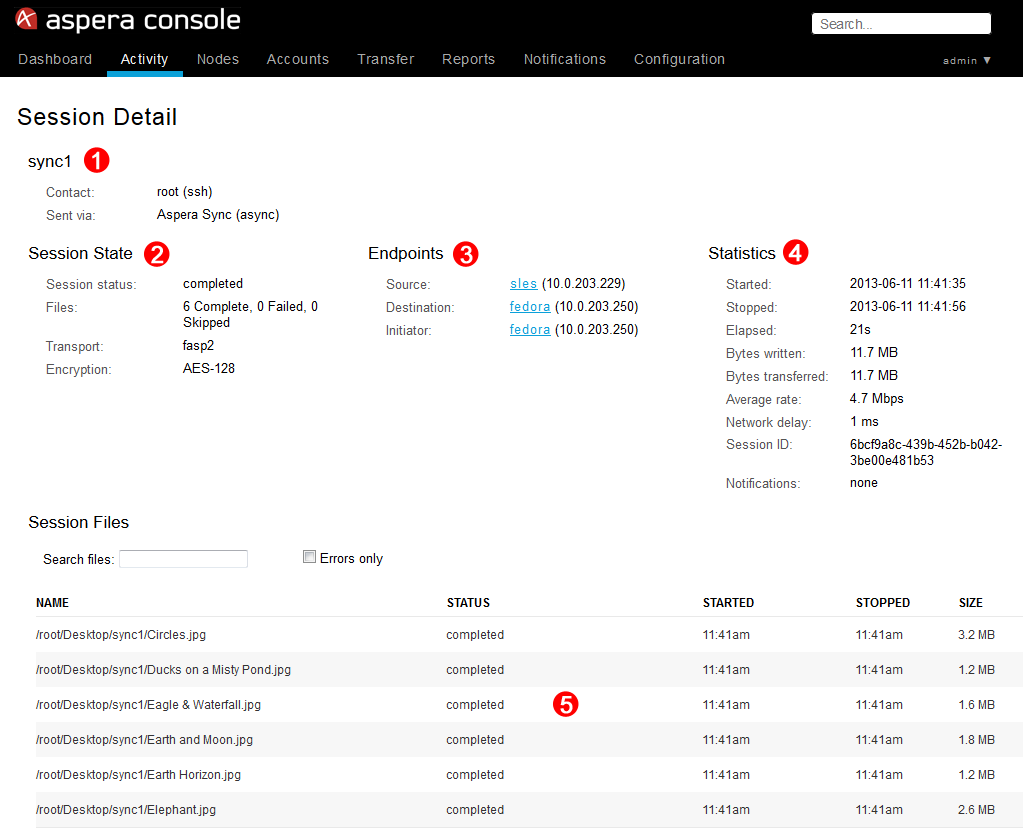Select the Earth and Moon.jpg row
The image size is (1023, 830).
pyautogui.click(x=529, y=740)
